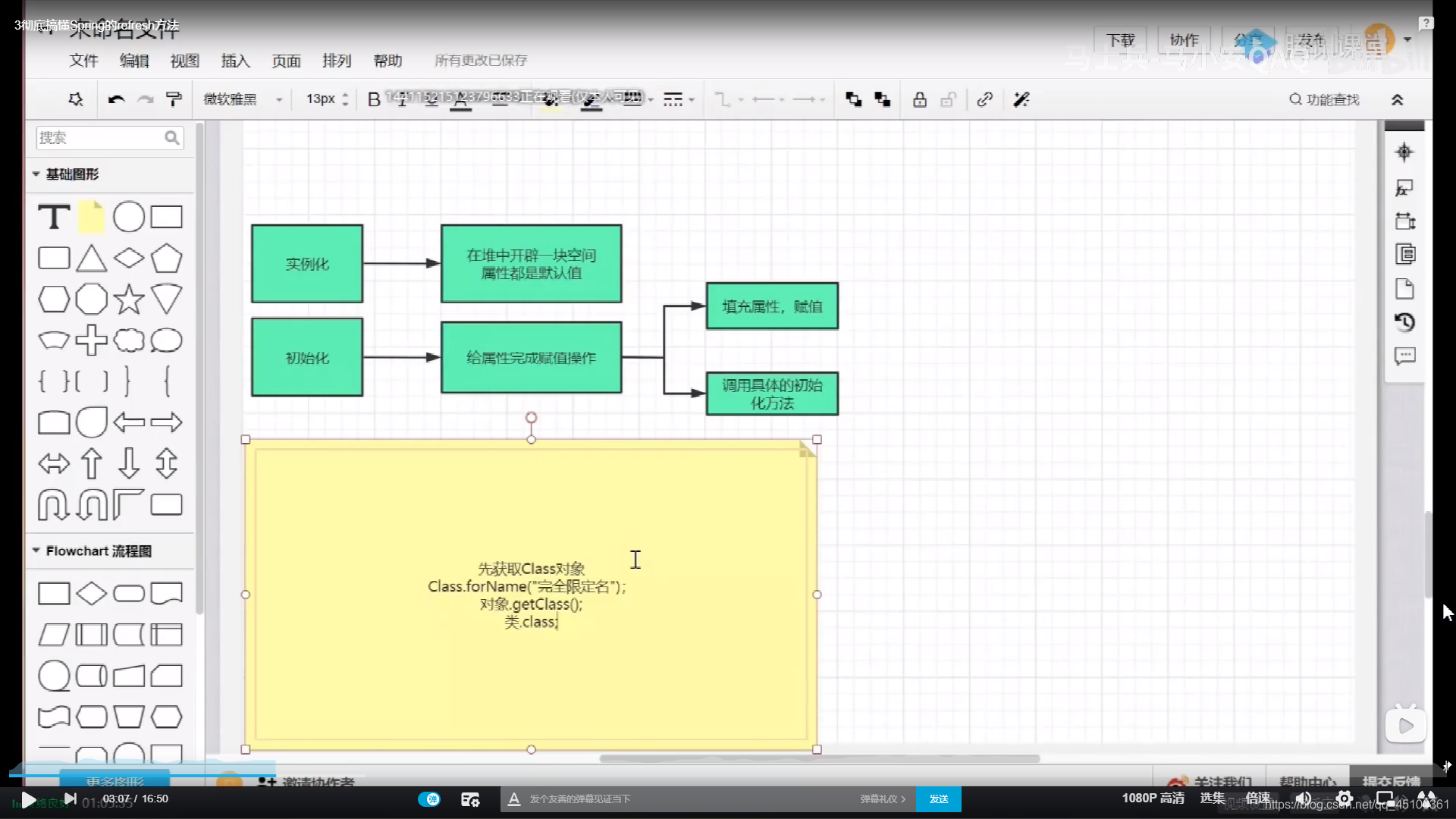This screenshot has height=819, width=1456.
Task: Click the blue send danmaku button
Action: (939, 799)
